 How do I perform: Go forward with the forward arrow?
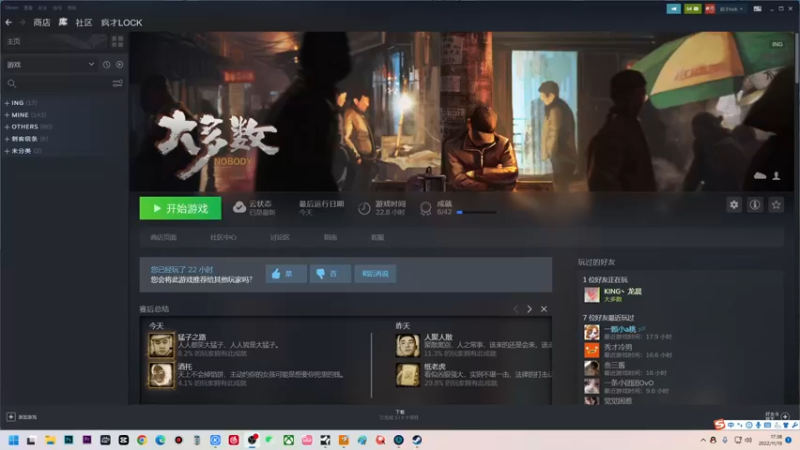(22, 22)
